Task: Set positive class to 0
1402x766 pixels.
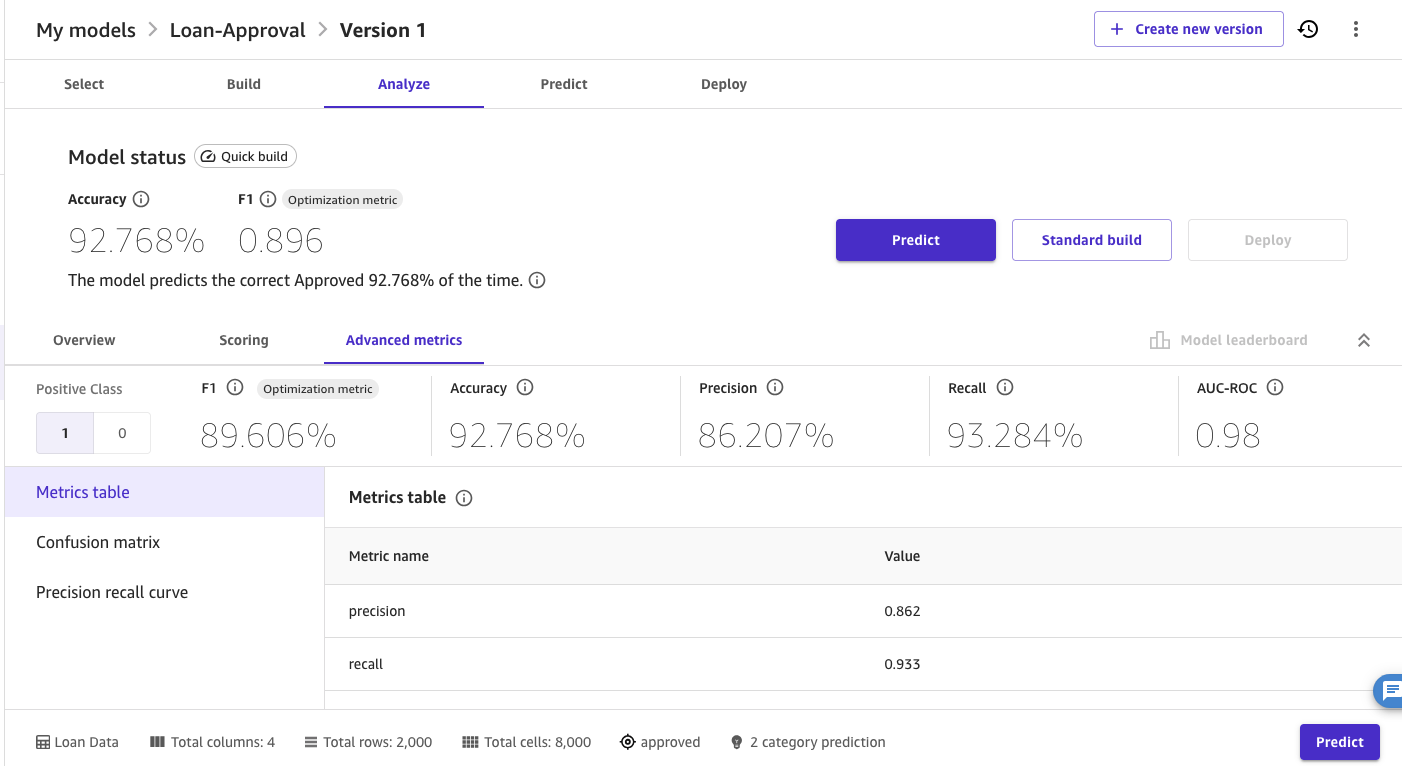Action: (122, 433)
